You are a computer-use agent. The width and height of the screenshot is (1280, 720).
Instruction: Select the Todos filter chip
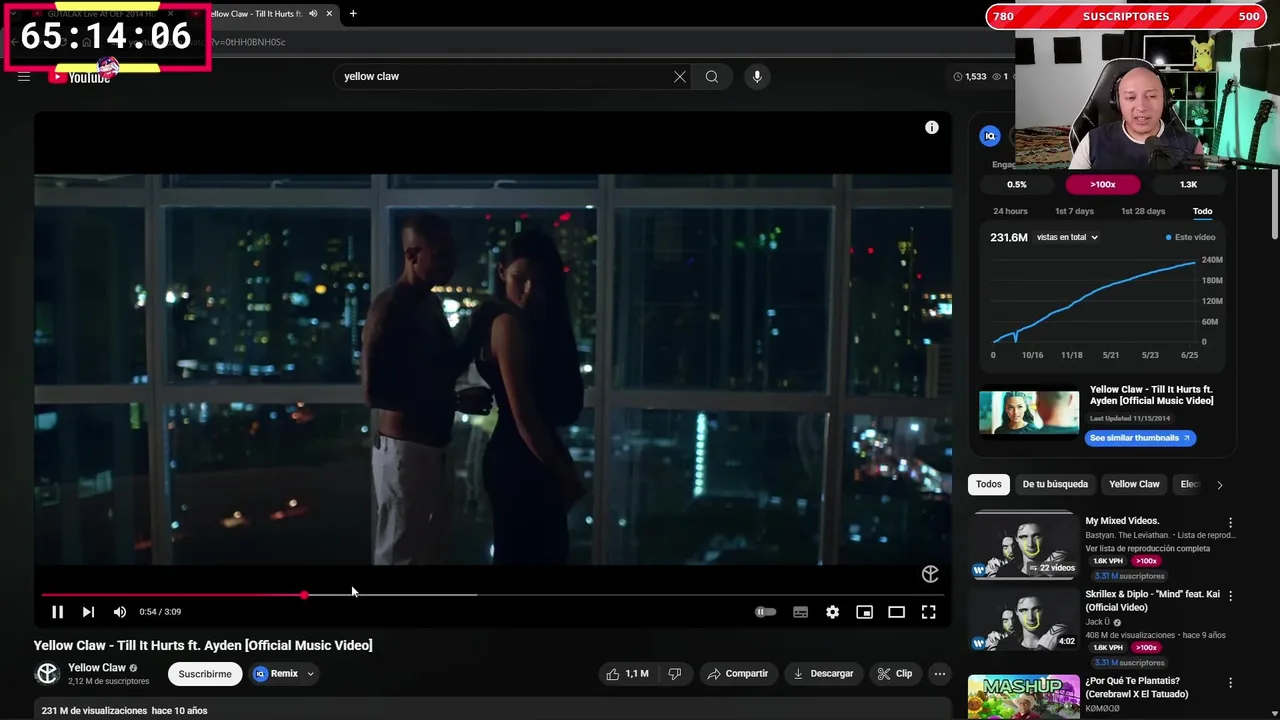coord(988,484)
